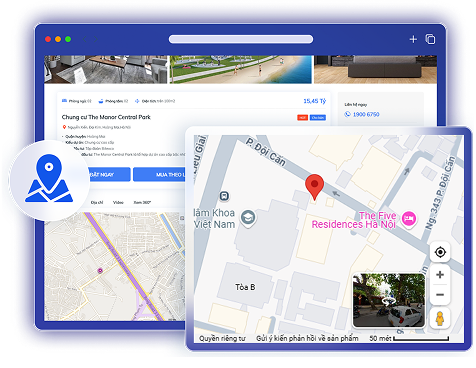Click the red location pin on map
This screenshot has width=476, height=368.
314,187
